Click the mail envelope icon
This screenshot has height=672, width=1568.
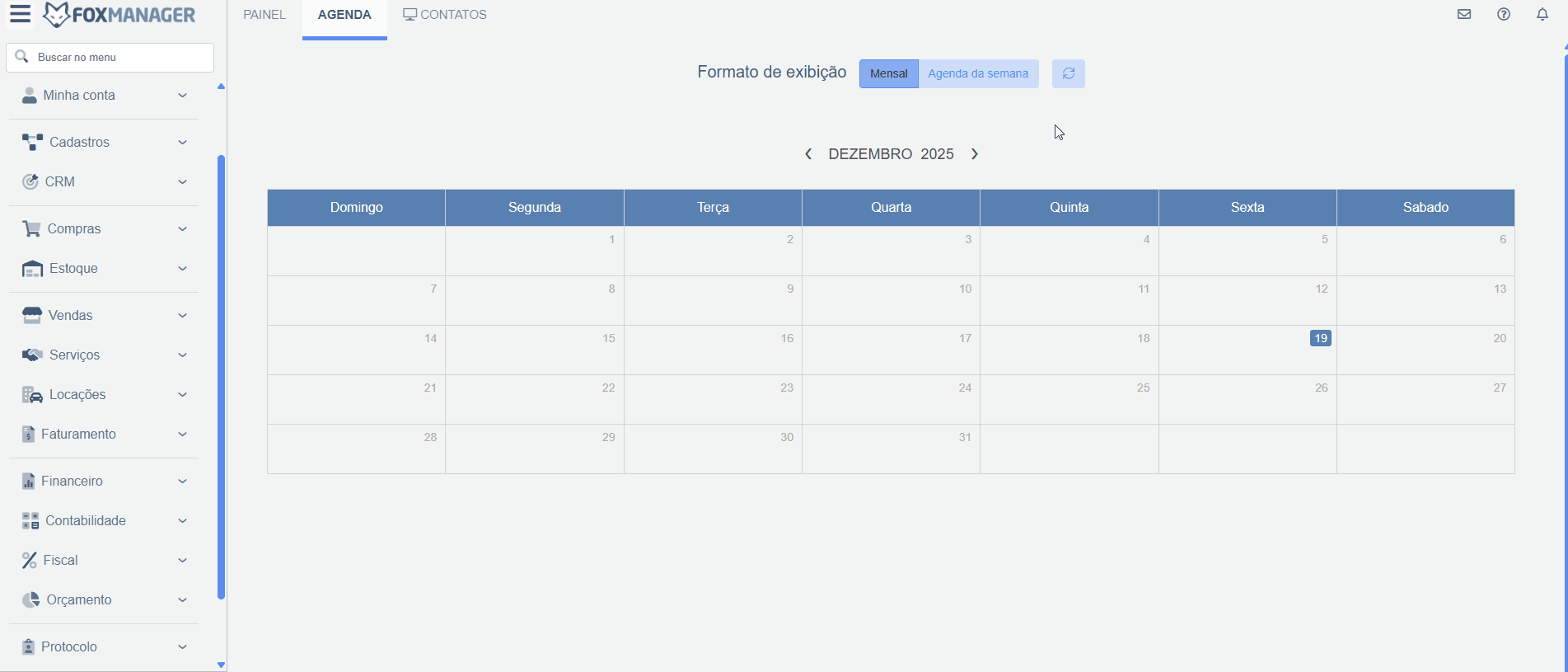[x=1464, y=14]
